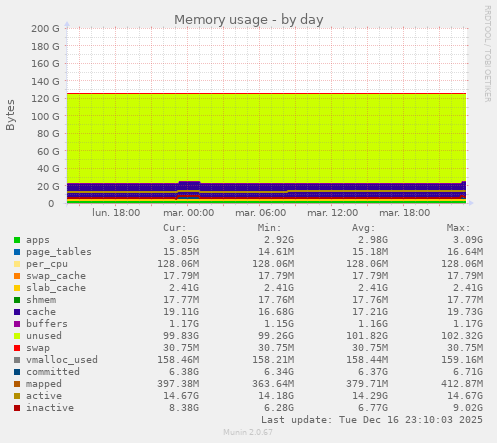Click the 'apps' legend label
The image size is (497, 443).
click(x=38, y=240)
